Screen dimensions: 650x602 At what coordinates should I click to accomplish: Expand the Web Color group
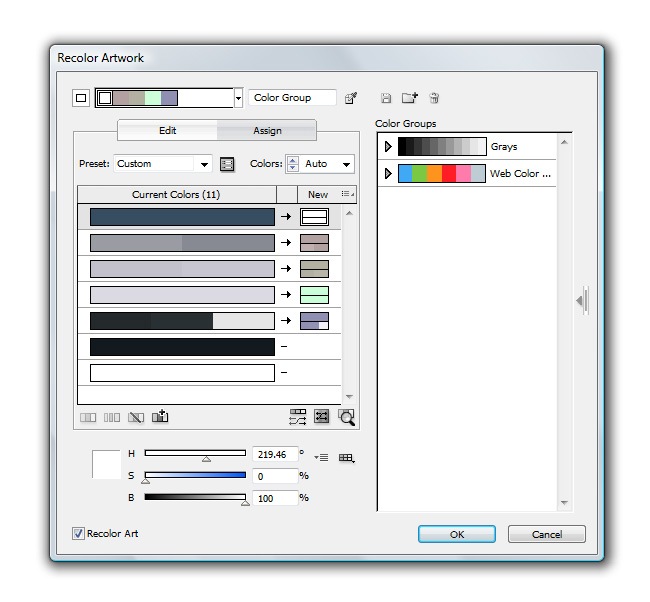click(388, 174)
